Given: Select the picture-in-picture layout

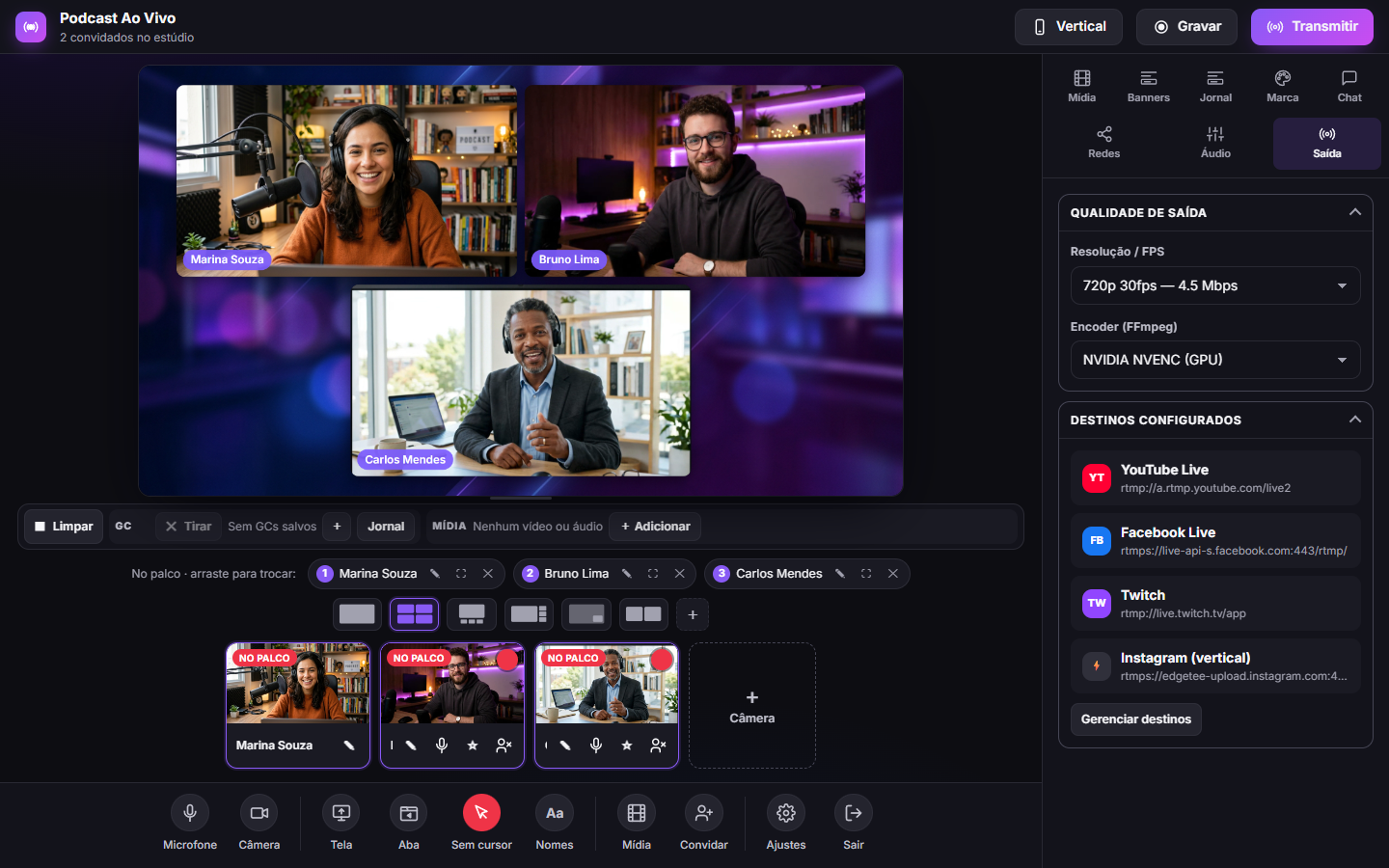Looking at the screenshot, I should pos(586,614).
